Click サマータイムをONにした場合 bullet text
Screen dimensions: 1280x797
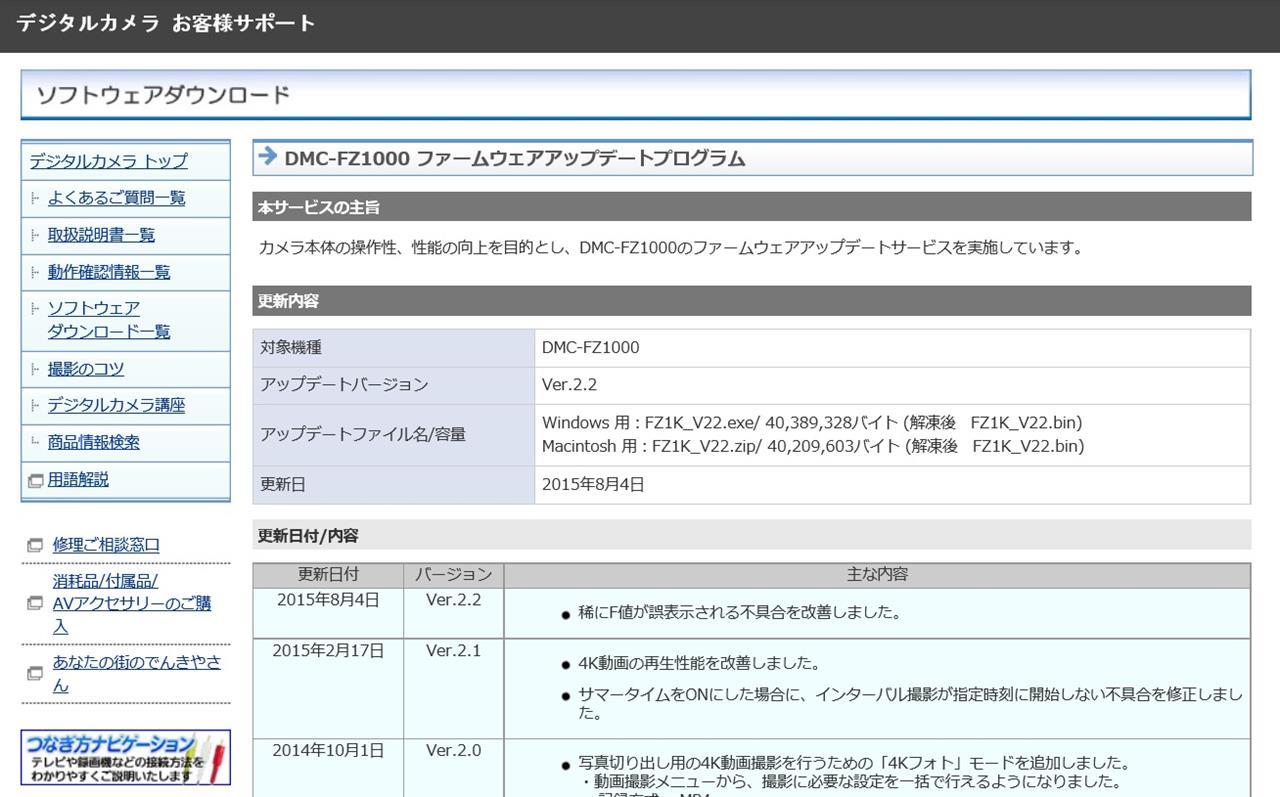pyautogui.click(x=910, y=704)
